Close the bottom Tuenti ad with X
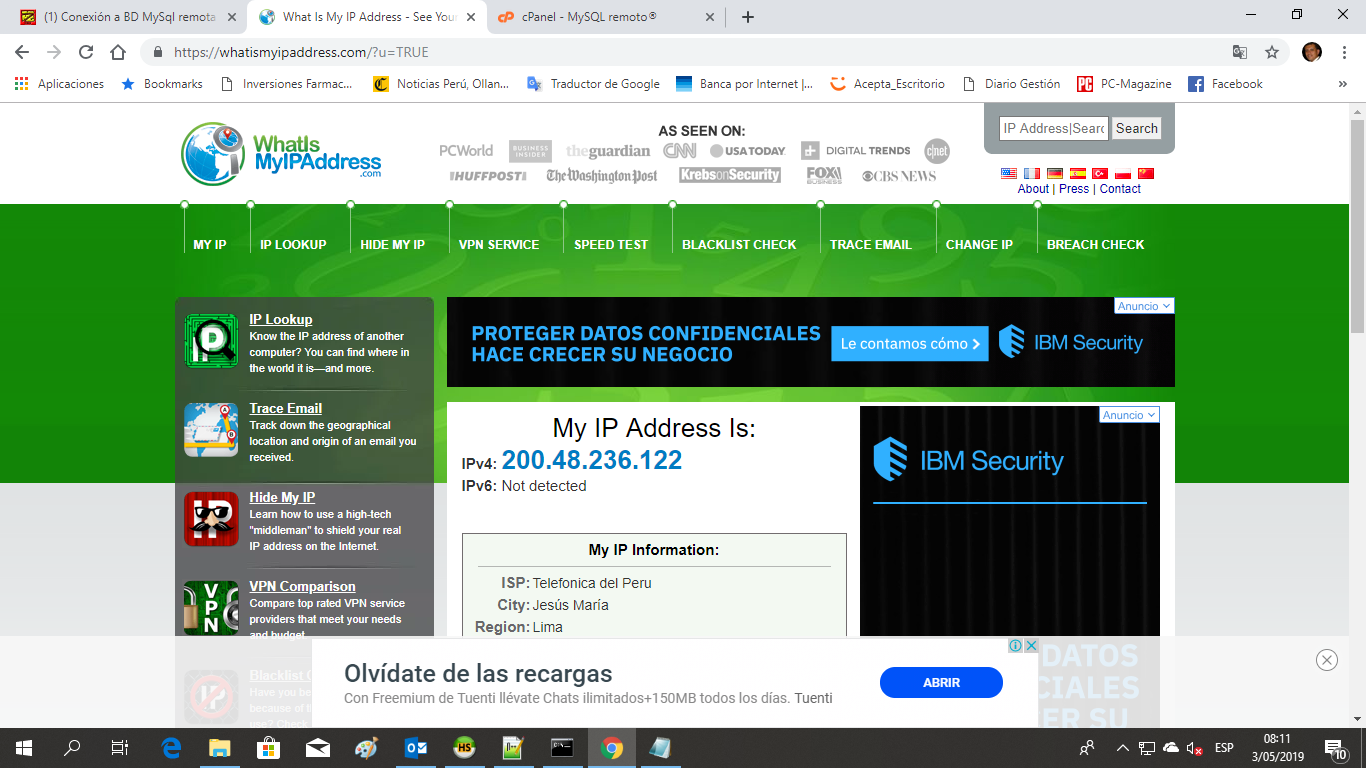This screenshot has width=1366, height=768. click(1327, 659)
